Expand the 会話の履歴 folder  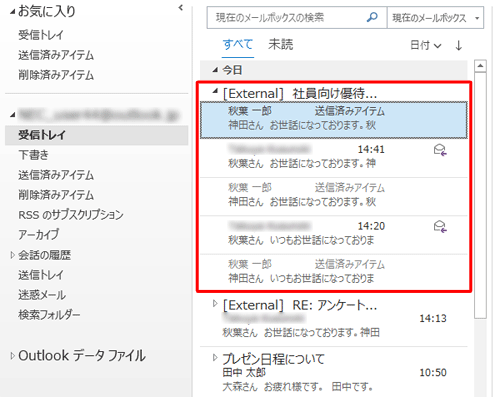click(x=12, y=255)
